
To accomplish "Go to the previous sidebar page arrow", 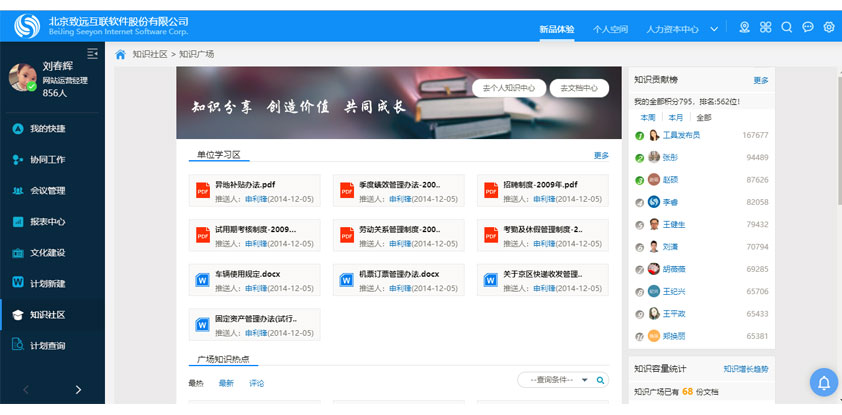I will click(x=26, y=390).
